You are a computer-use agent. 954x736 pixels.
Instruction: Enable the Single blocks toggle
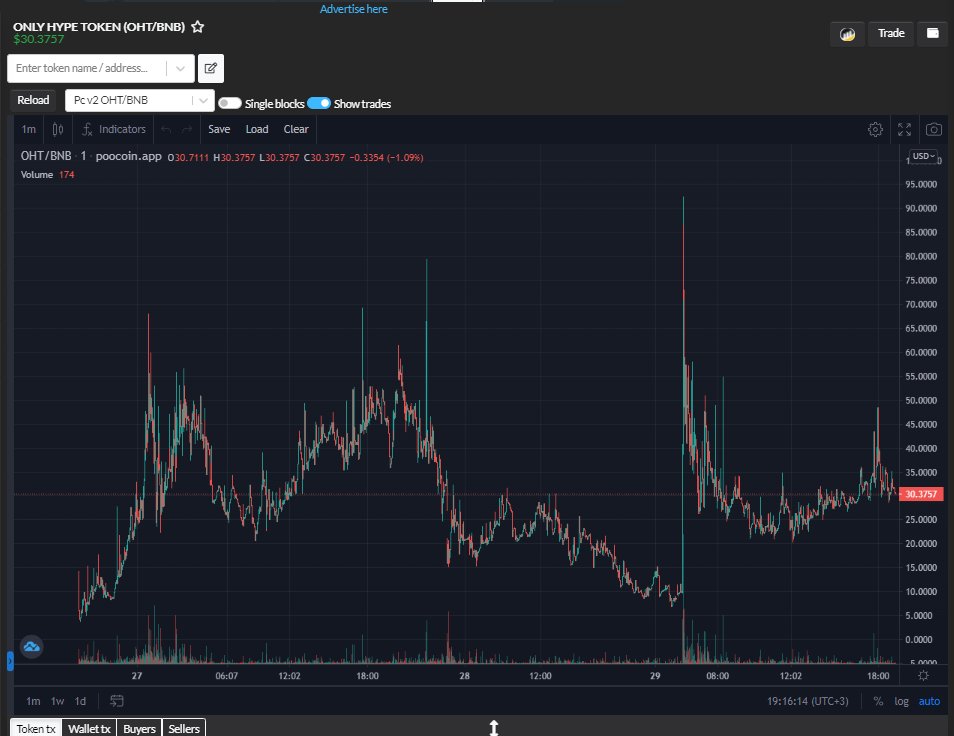click(229, 103)
